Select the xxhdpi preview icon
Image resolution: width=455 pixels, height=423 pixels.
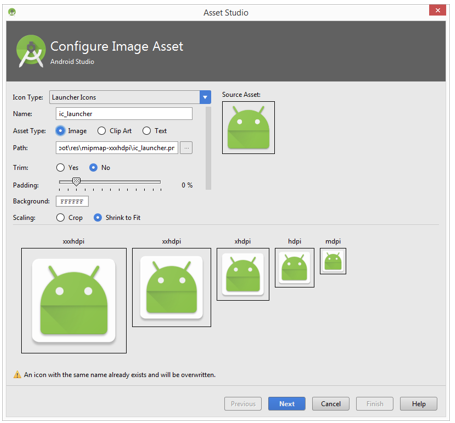(x=172, y=287)
